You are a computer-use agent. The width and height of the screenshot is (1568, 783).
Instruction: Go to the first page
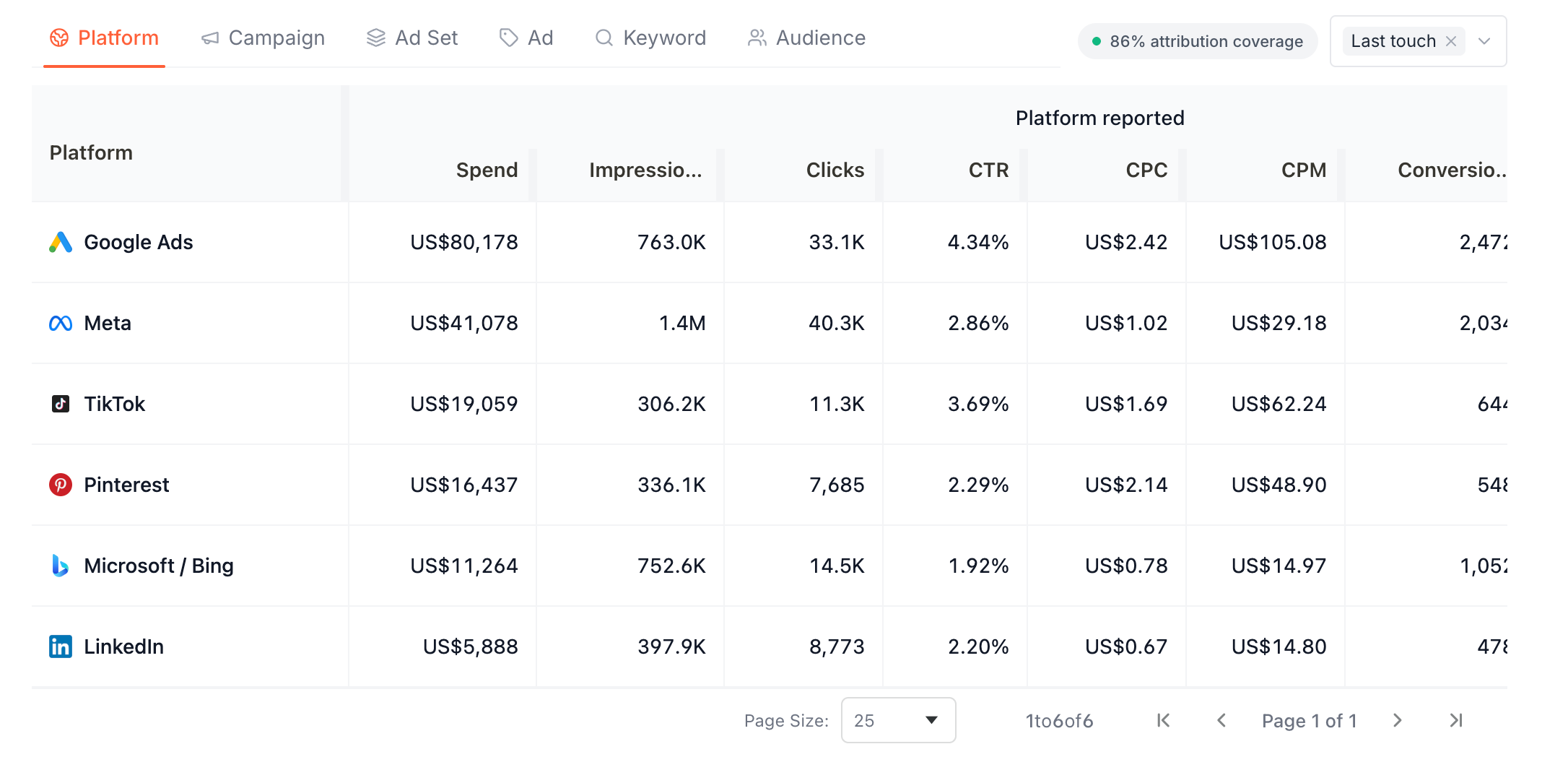point(1163,720)
